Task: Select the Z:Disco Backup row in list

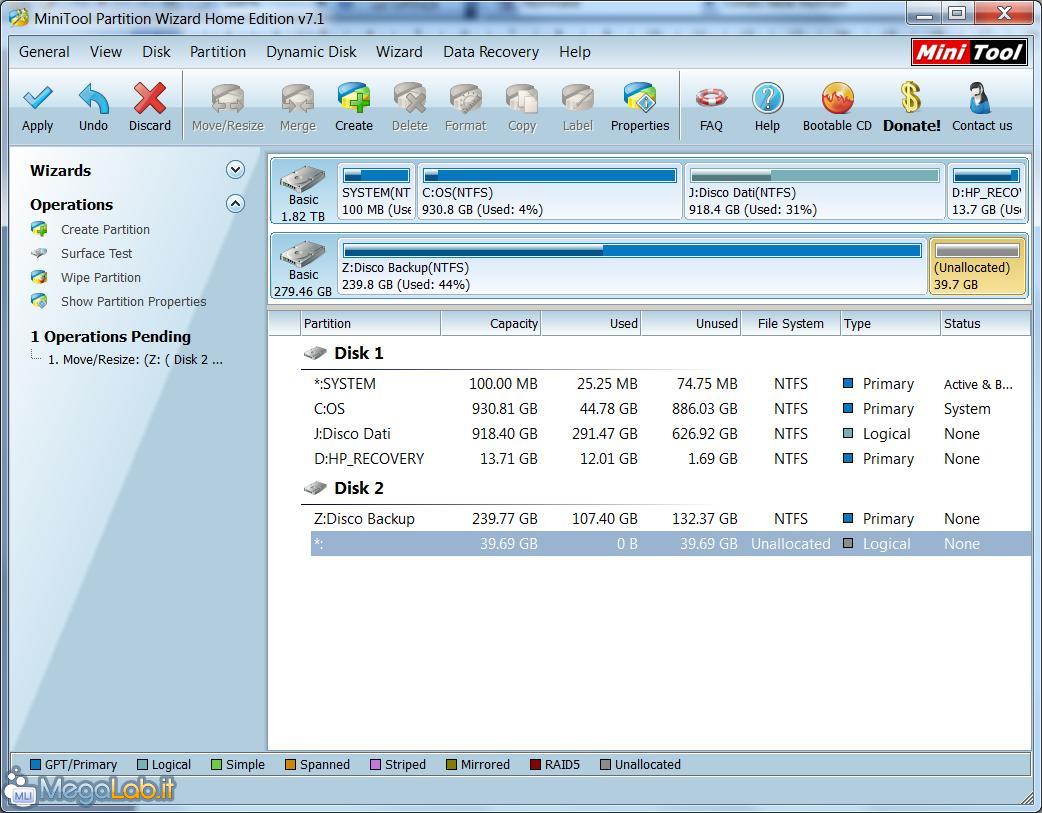Action: (671, 519)
